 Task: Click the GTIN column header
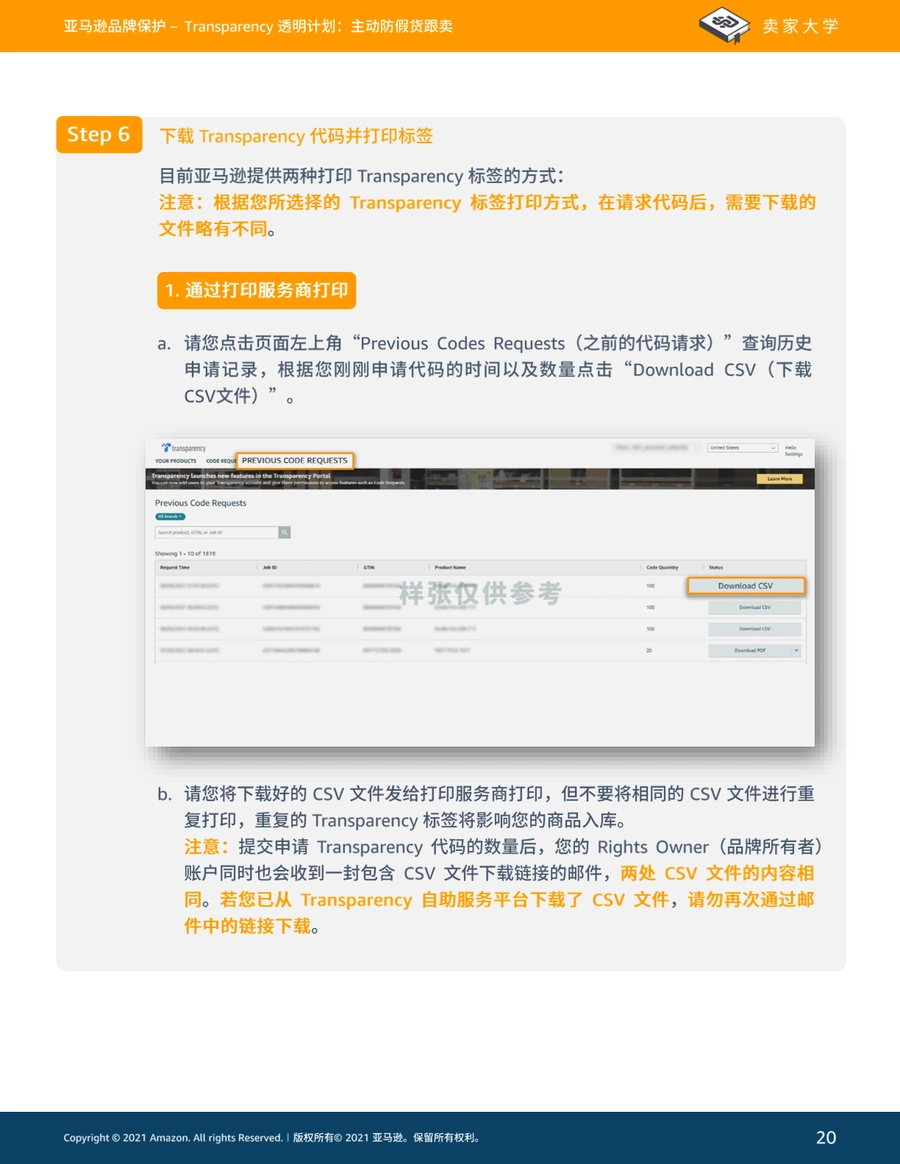369,567
